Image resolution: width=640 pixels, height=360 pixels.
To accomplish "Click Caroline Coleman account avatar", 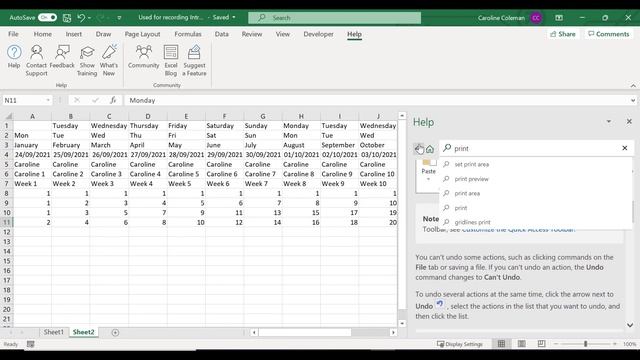I will [536, 18].
